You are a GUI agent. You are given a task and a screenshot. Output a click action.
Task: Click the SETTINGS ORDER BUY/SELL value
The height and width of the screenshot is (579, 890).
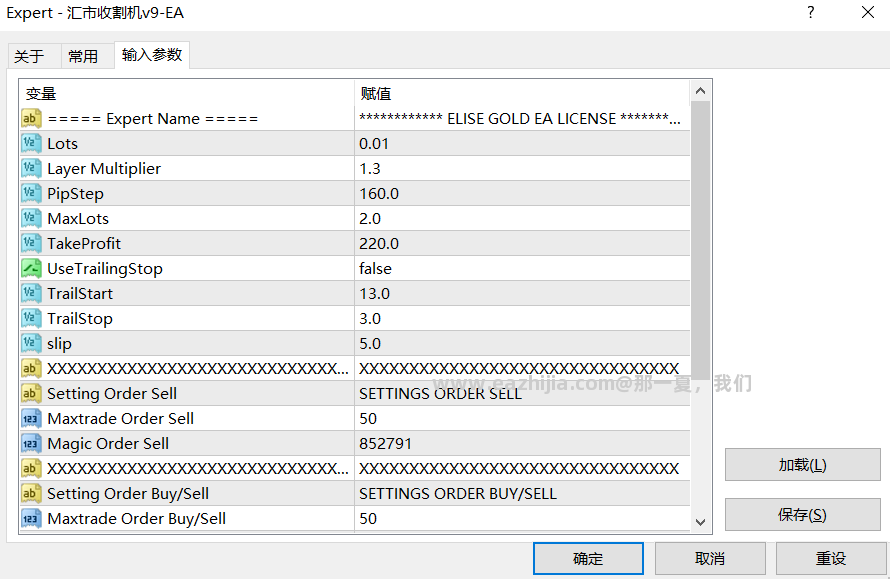tap(458, 493)
